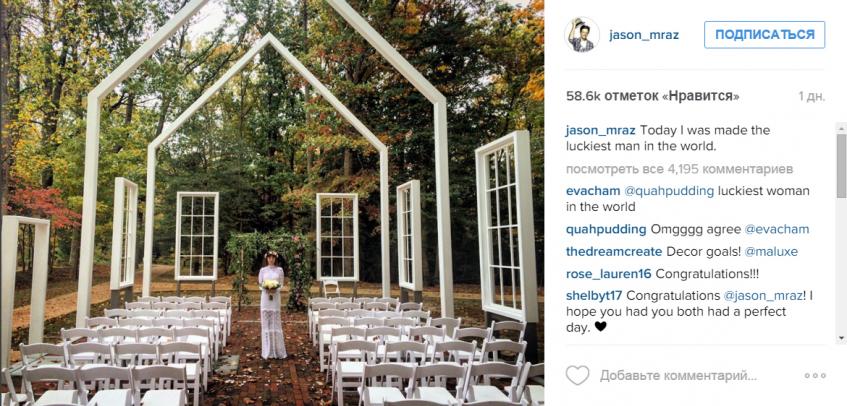Open jason_mraz username in header
This screenshot has width=847, height=406.
[644, 35]
